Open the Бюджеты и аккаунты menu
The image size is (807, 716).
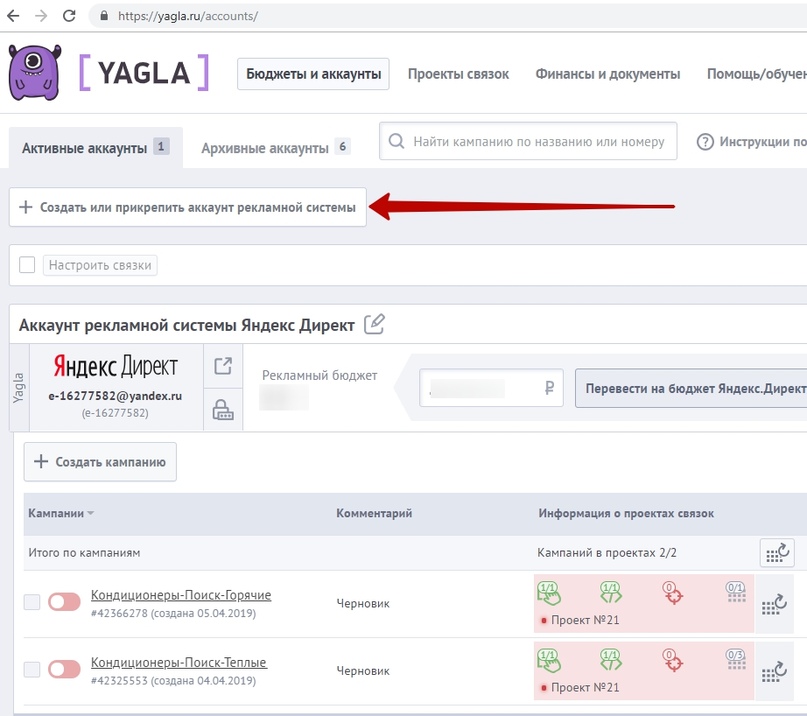313,74
